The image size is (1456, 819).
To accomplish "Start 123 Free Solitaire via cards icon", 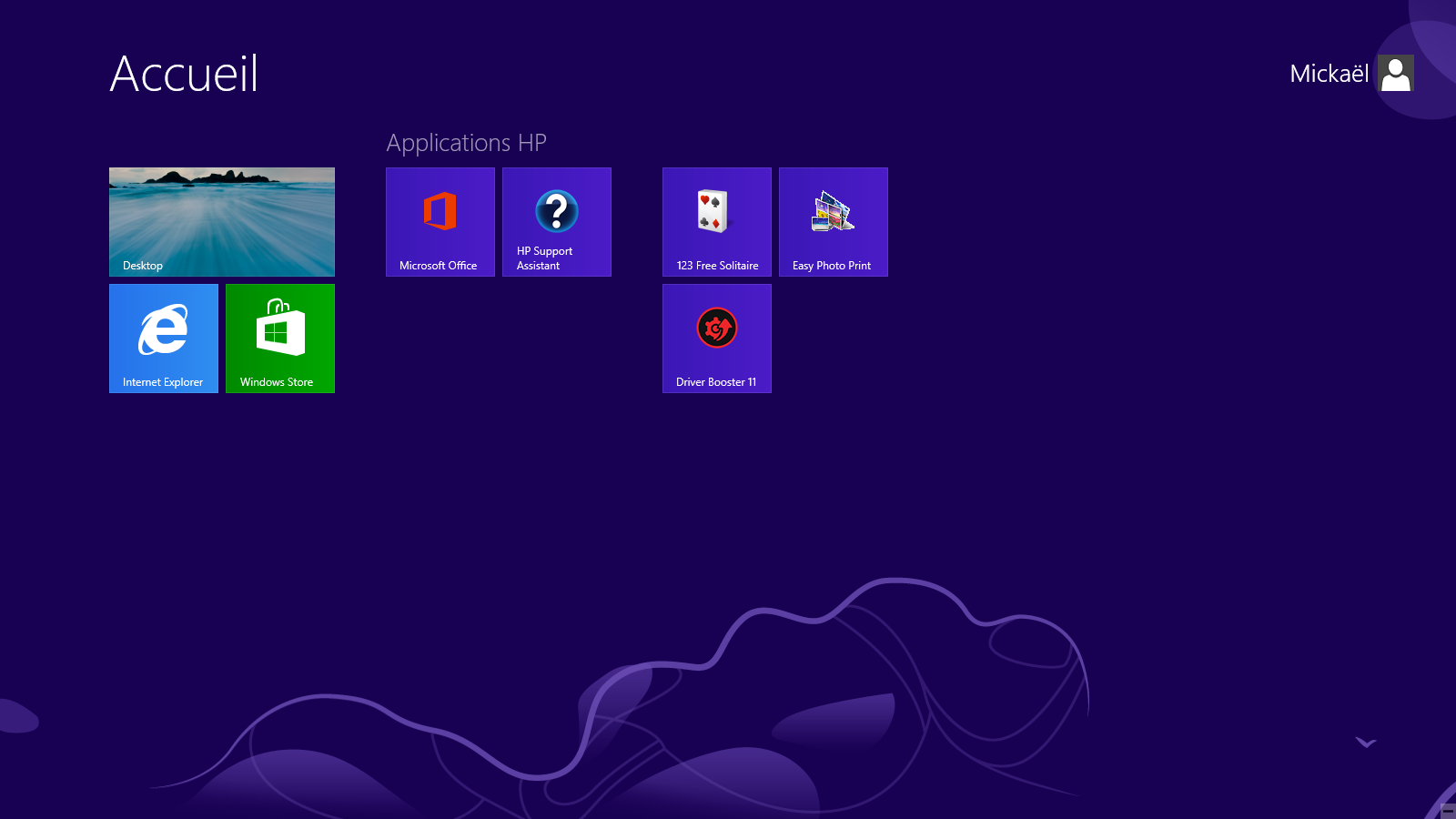I will (x=713, y=211).
